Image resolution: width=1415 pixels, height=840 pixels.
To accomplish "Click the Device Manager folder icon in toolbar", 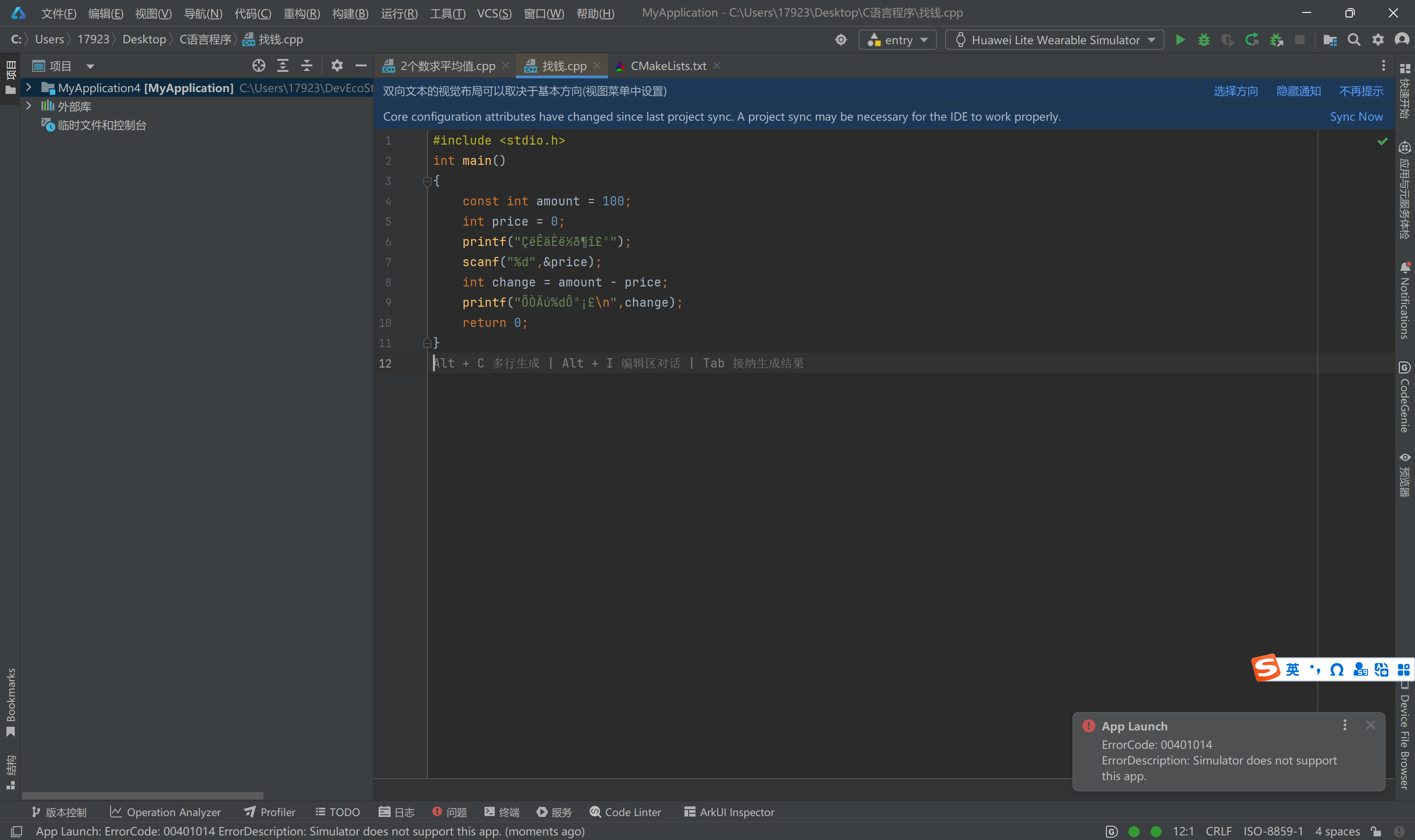I will [x=1329, y=40].
